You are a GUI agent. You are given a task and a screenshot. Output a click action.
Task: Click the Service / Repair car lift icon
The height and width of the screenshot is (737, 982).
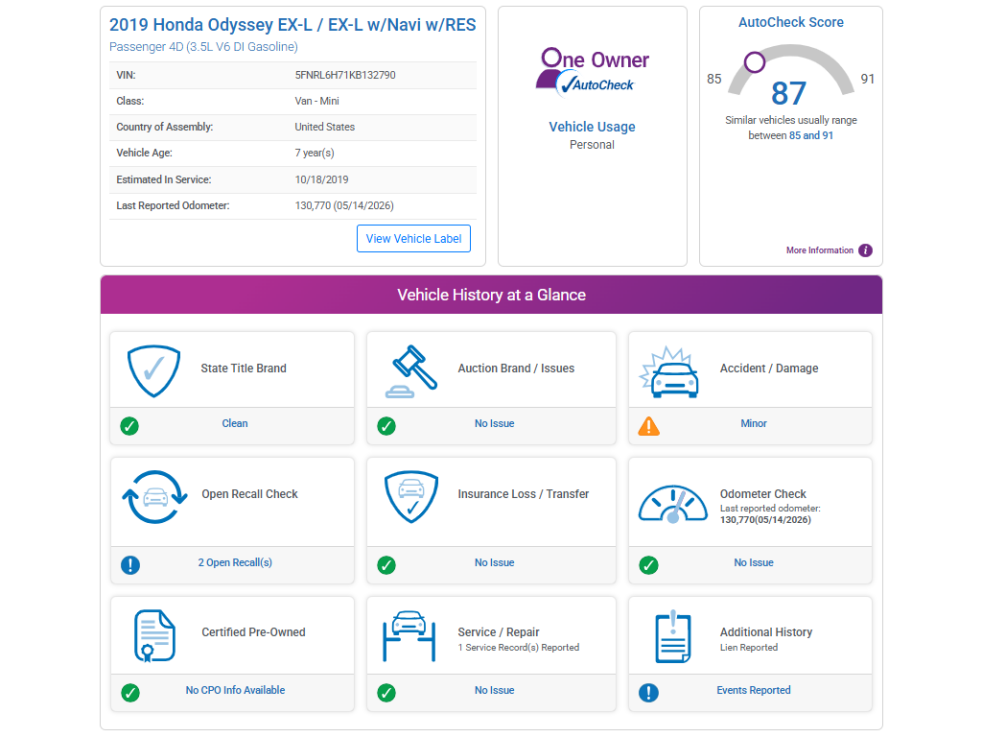[409, 636]
